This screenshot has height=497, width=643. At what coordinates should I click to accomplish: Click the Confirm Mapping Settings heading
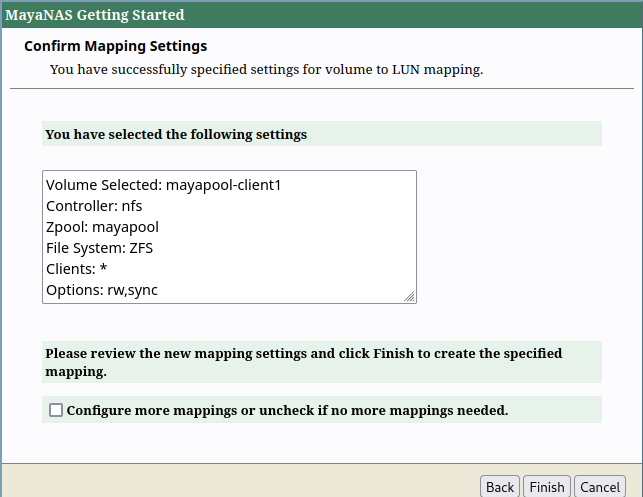point(115,46)
